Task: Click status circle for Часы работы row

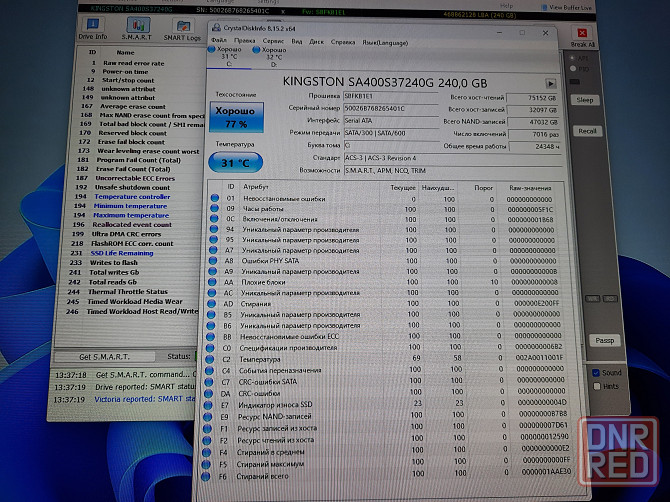Action: (215, 208)
